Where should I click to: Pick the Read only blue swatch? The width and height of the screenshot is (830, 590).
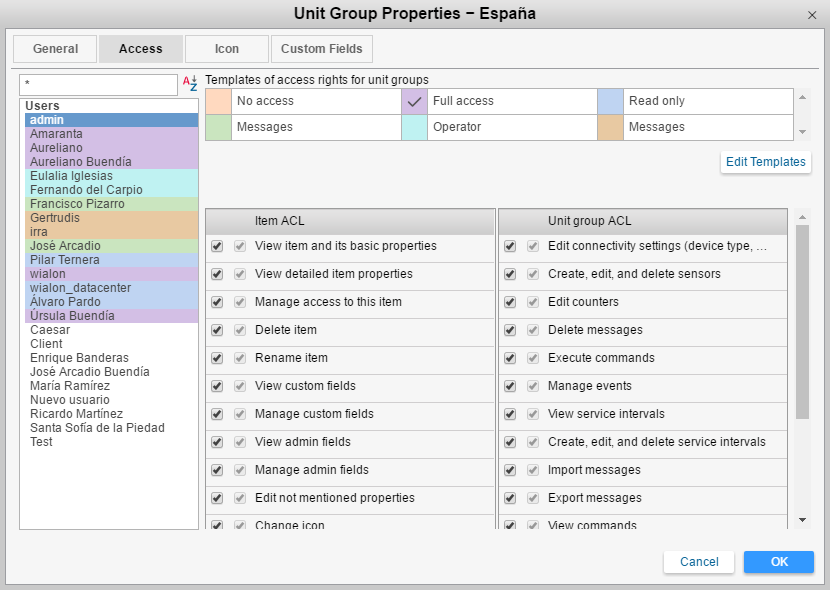click(610, 101)
